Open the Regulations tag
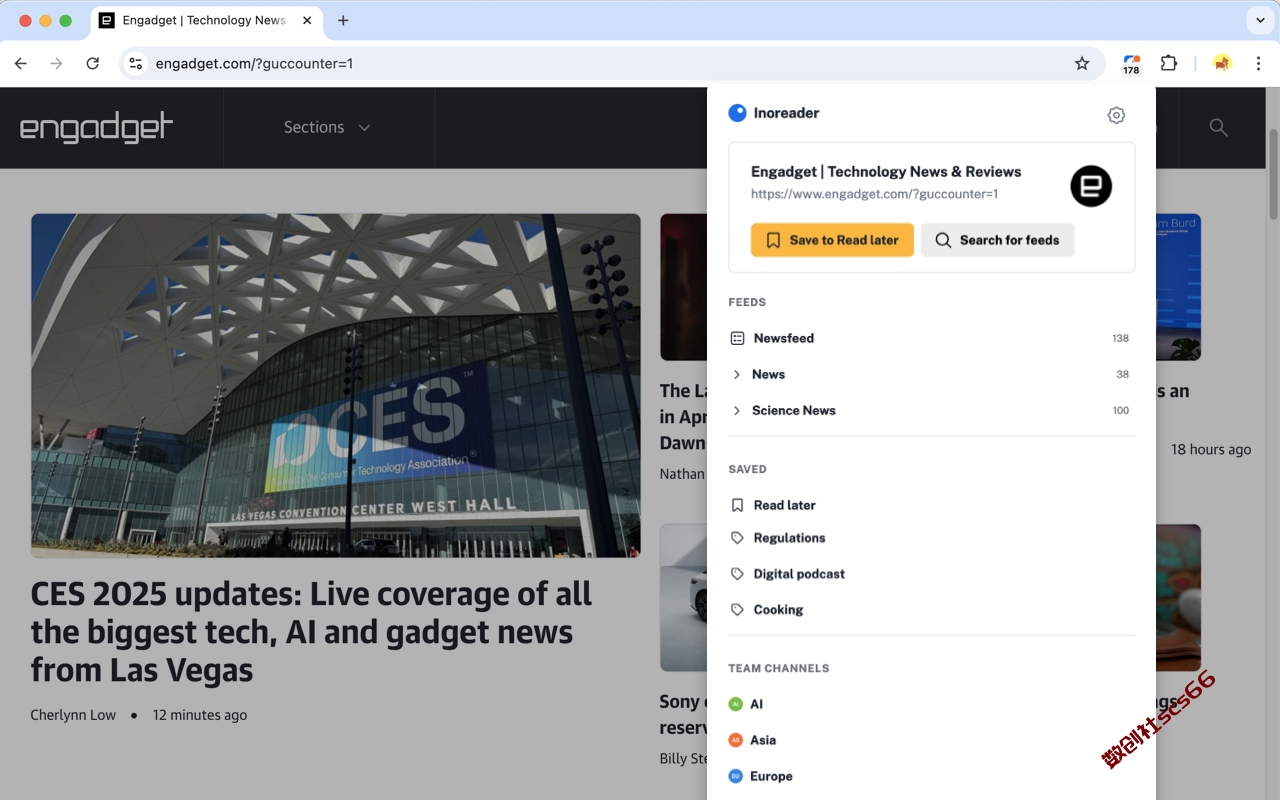The width and height of the screenshot is (1280, 800). tap(789, 538)
